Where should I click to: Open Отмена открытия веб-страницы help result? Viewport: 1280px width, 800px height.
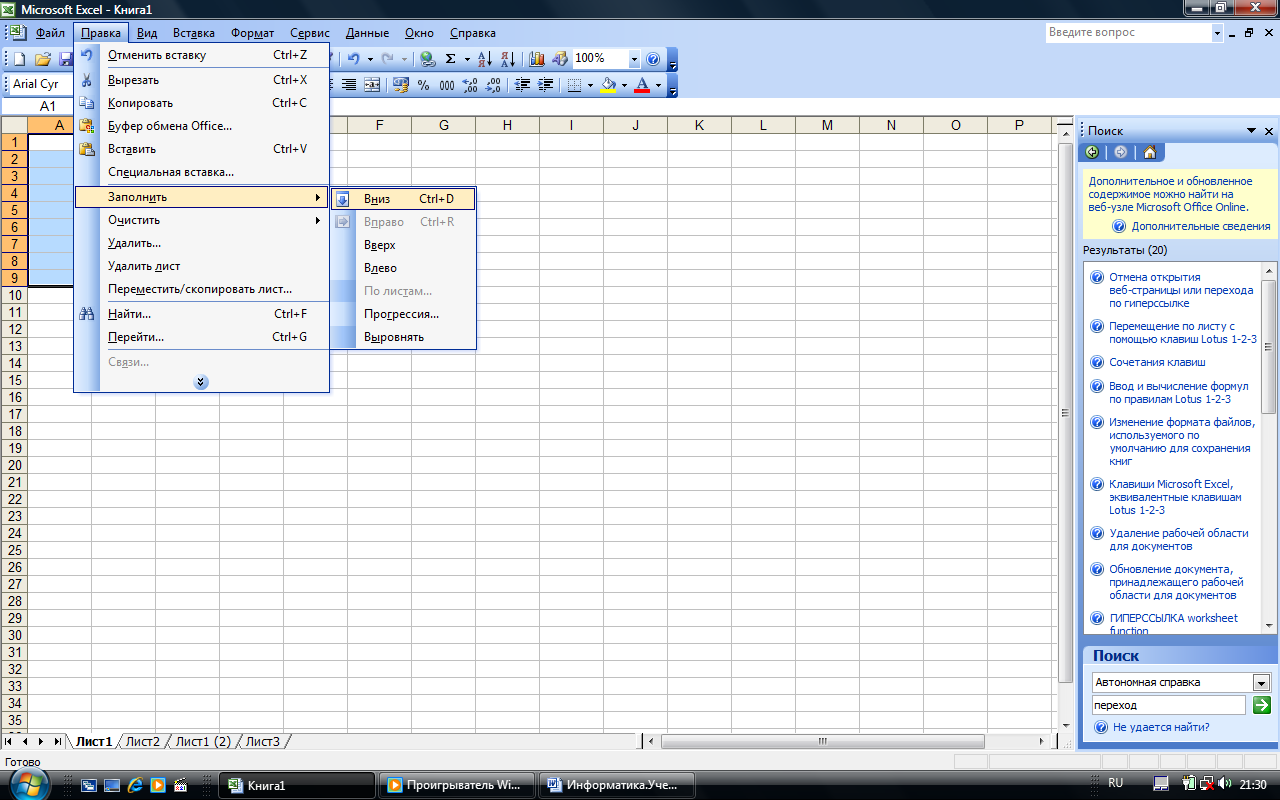(1181, 290)
